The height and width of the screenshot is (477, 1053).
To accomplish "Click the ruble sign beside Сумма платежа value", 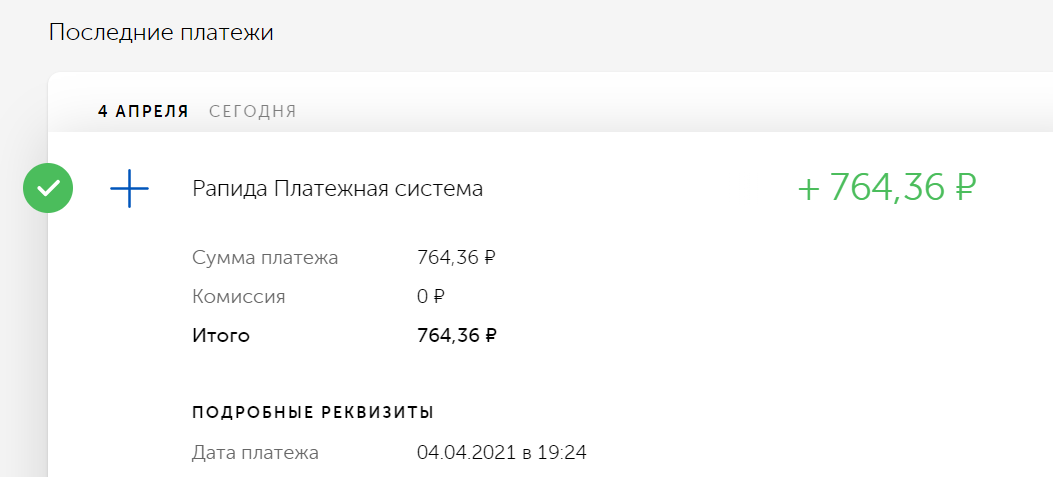I will click(490, 257).
